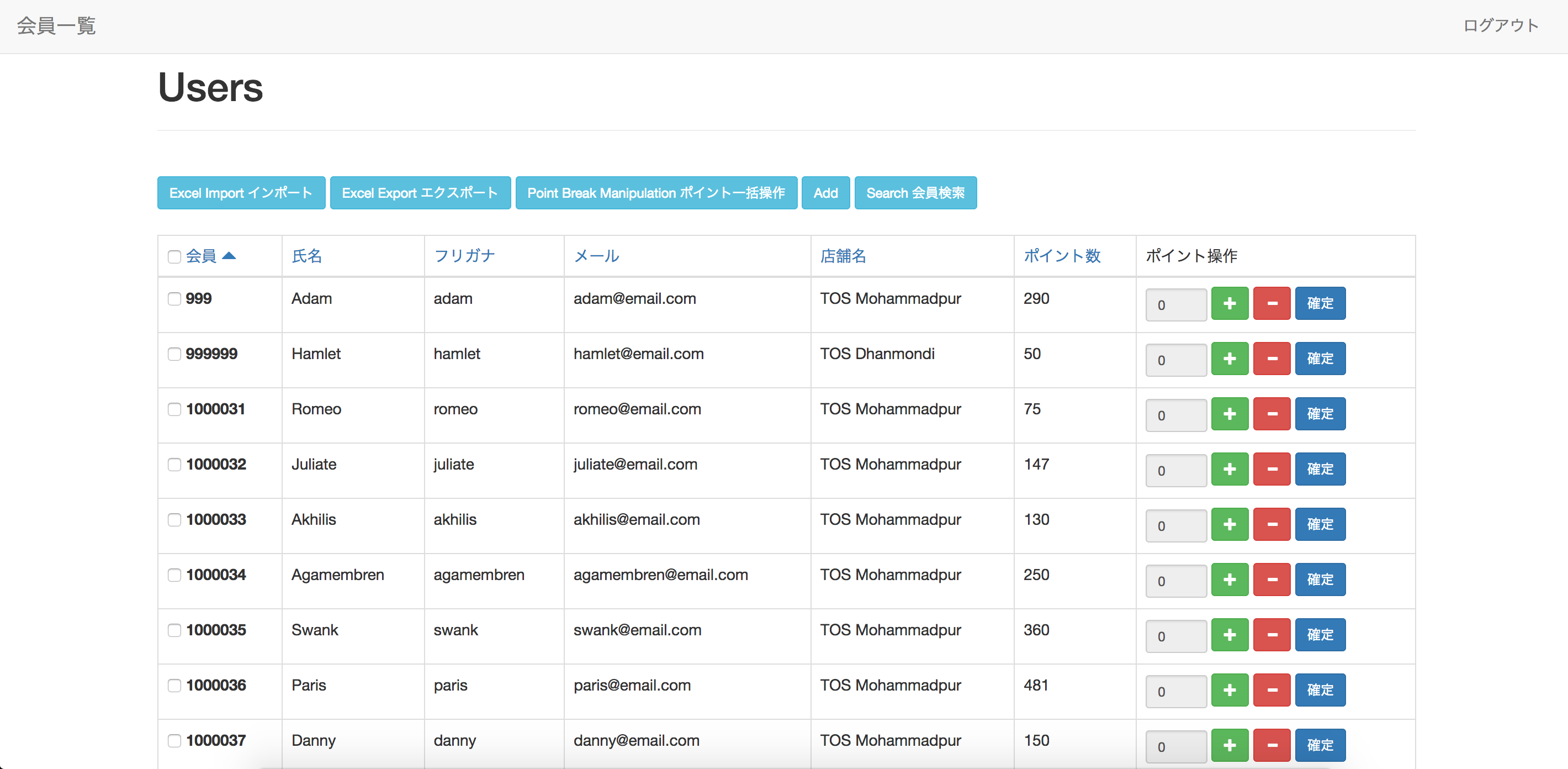Tick the checkbox for member 1000033
This screenshot has width=1568, height=769.
pos(174,520)
